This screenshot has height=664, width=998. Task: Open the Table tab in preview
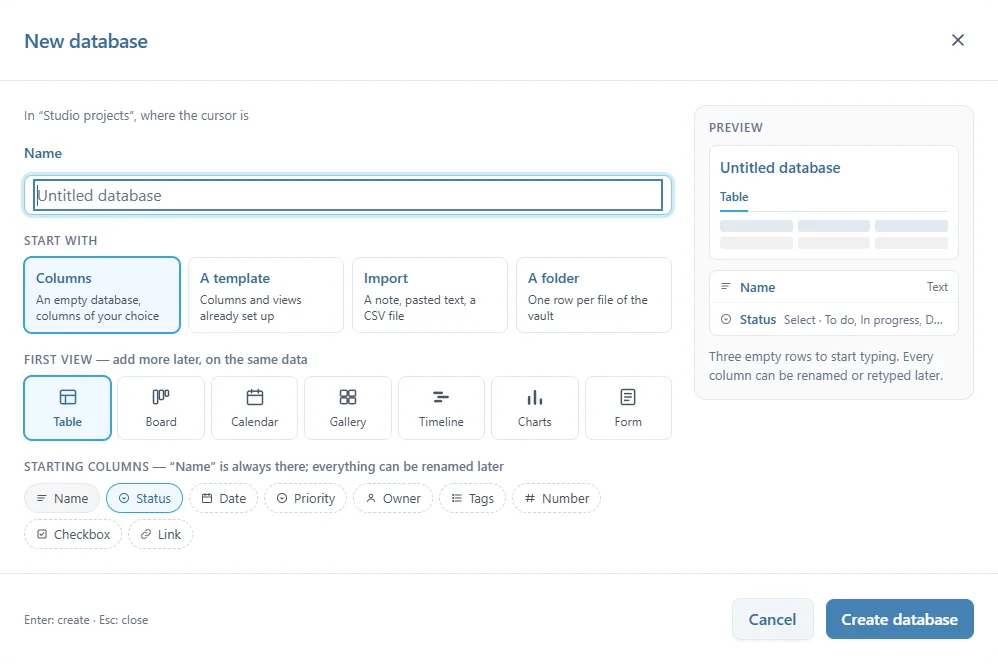pos(734,197)
